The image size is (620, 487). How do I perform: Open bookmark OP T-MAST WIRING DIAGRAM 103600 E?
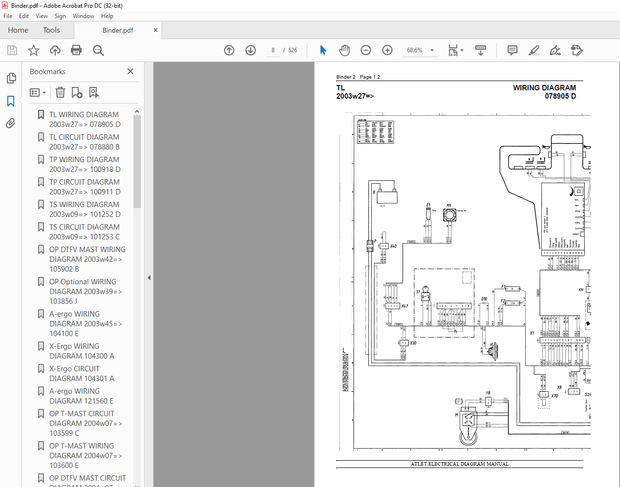(85, 455)
